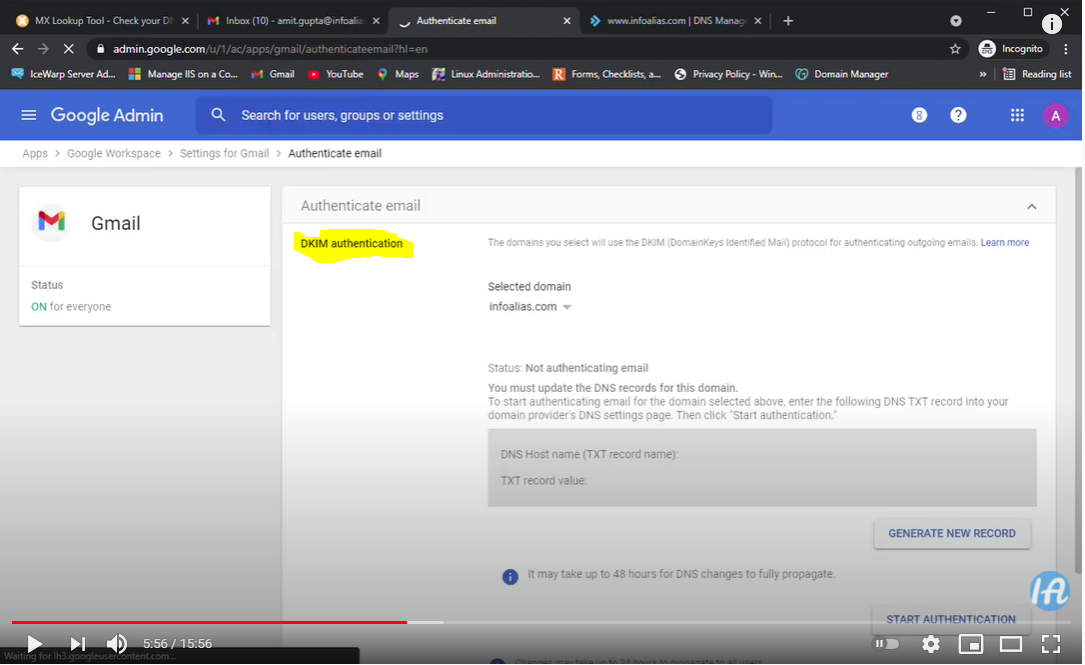Click the Start Authentication button
The width and height of the screenshot is (1085, 665).
[x=951, y=619]
